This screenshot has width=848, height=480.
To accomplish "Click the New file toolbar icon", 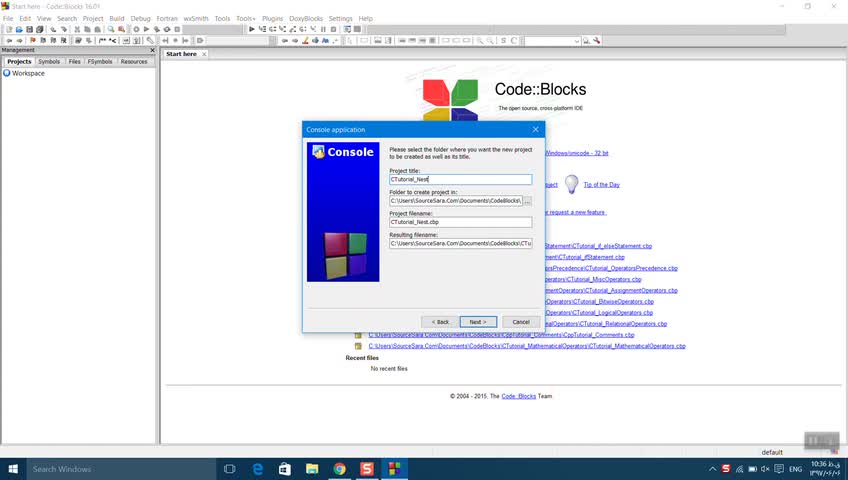I will [x=9, y=29].
